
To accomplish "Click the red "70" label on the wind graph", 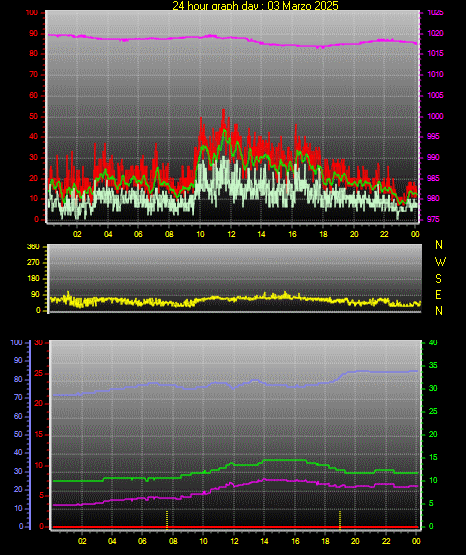I will pyautogui.click(x=34, y=74).
